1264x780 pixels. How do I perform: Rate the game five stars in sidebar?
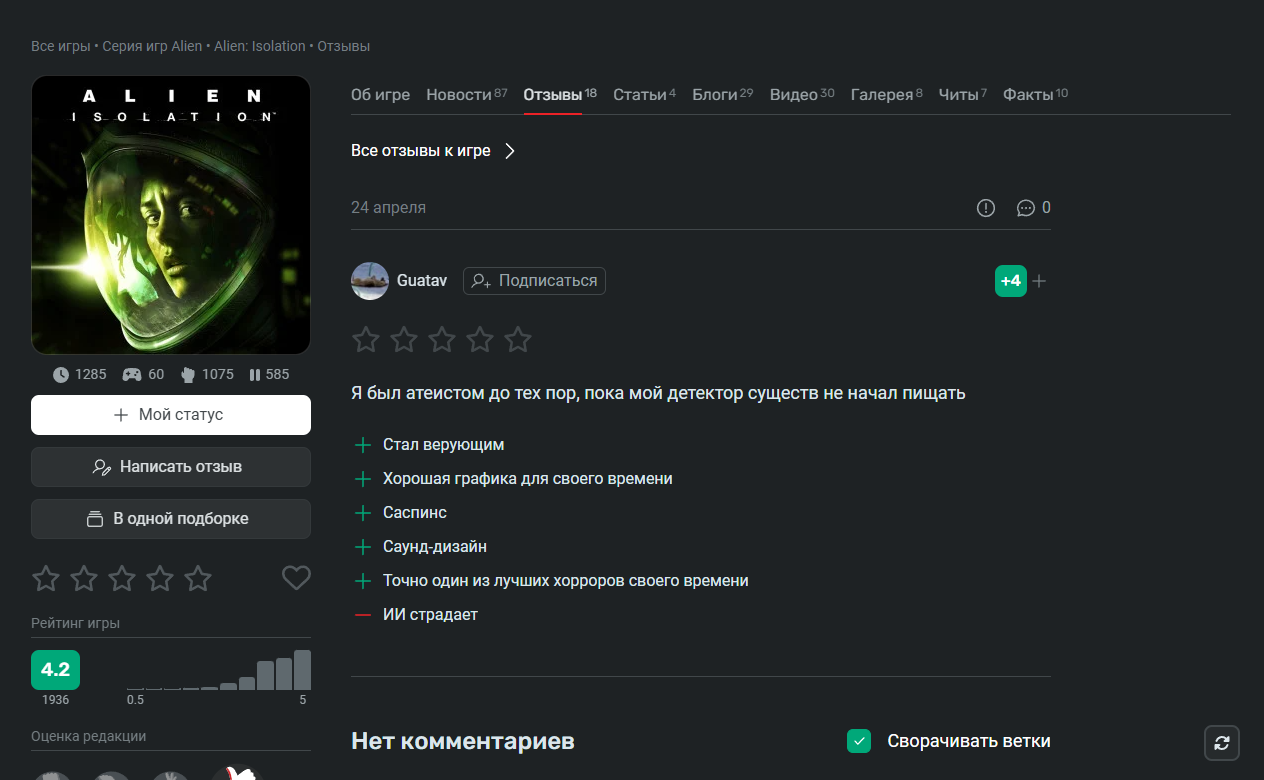pos(198,578)
